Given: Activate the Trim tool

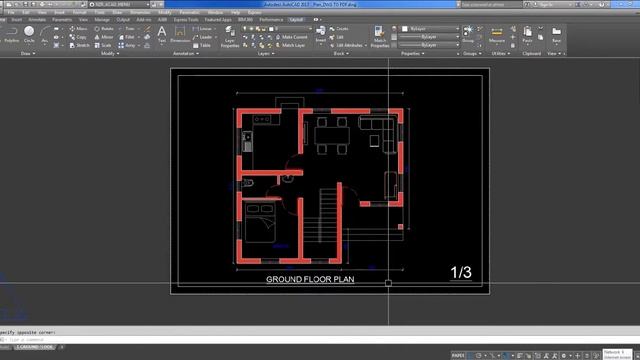Looking at the screenshot, I should [x=127, y=29].
